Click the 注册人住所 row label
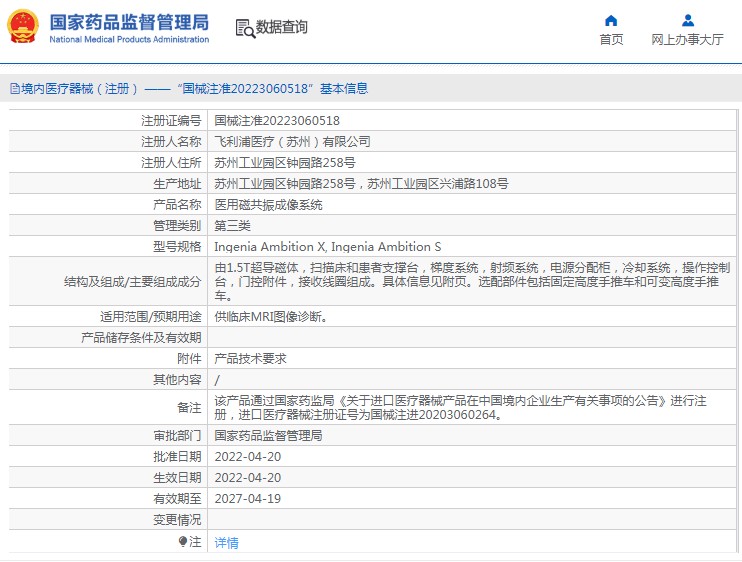Image resolution: width=742 pixels, height=562 pixels. tap(171, 163)
